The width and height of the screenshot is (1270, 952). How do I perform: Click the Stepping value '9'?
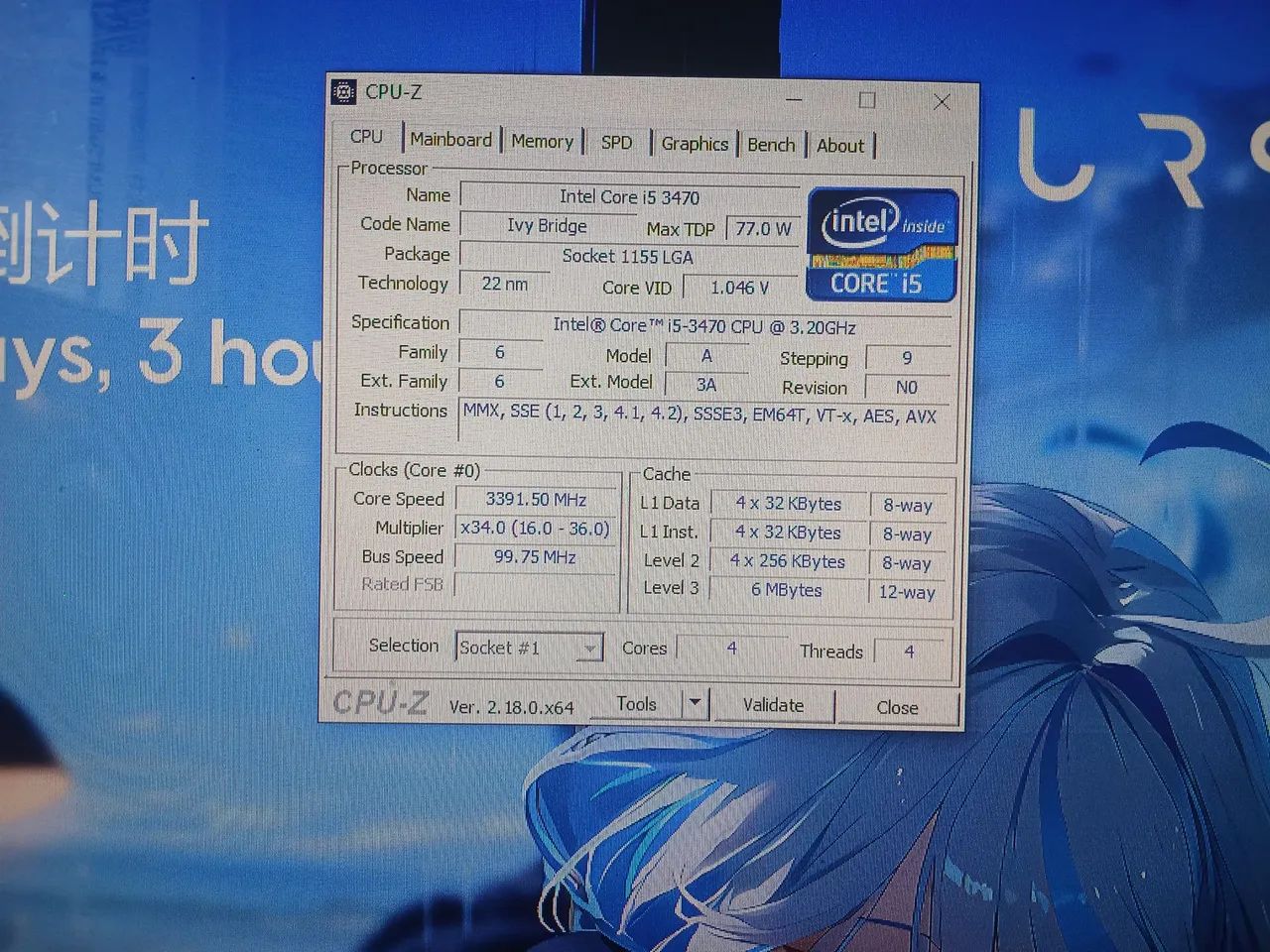pos(907,358)
